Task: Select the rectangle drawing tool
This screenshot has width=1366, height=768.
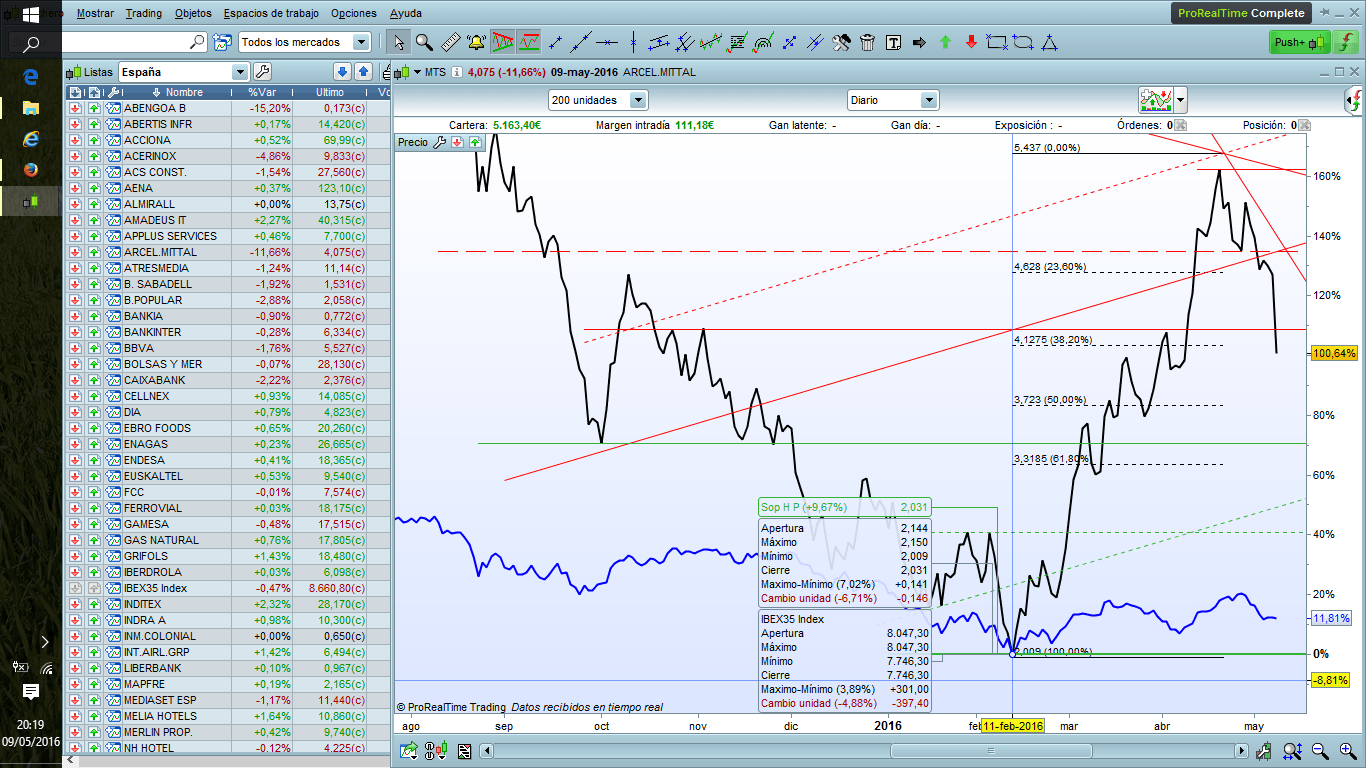Action: (x=997, y=42)
